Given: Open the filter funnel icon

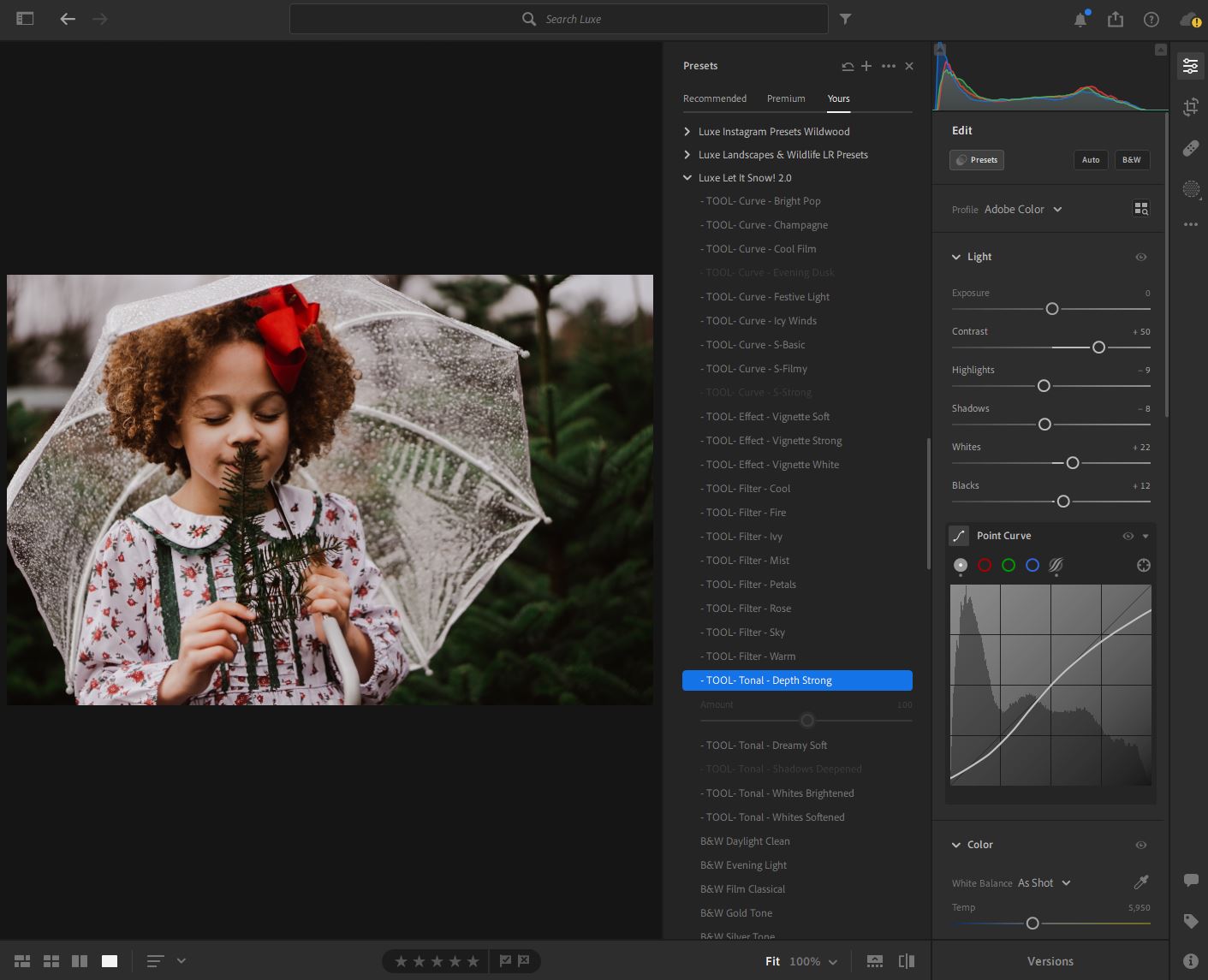Looking at the screenshot, I should [845, 19].
